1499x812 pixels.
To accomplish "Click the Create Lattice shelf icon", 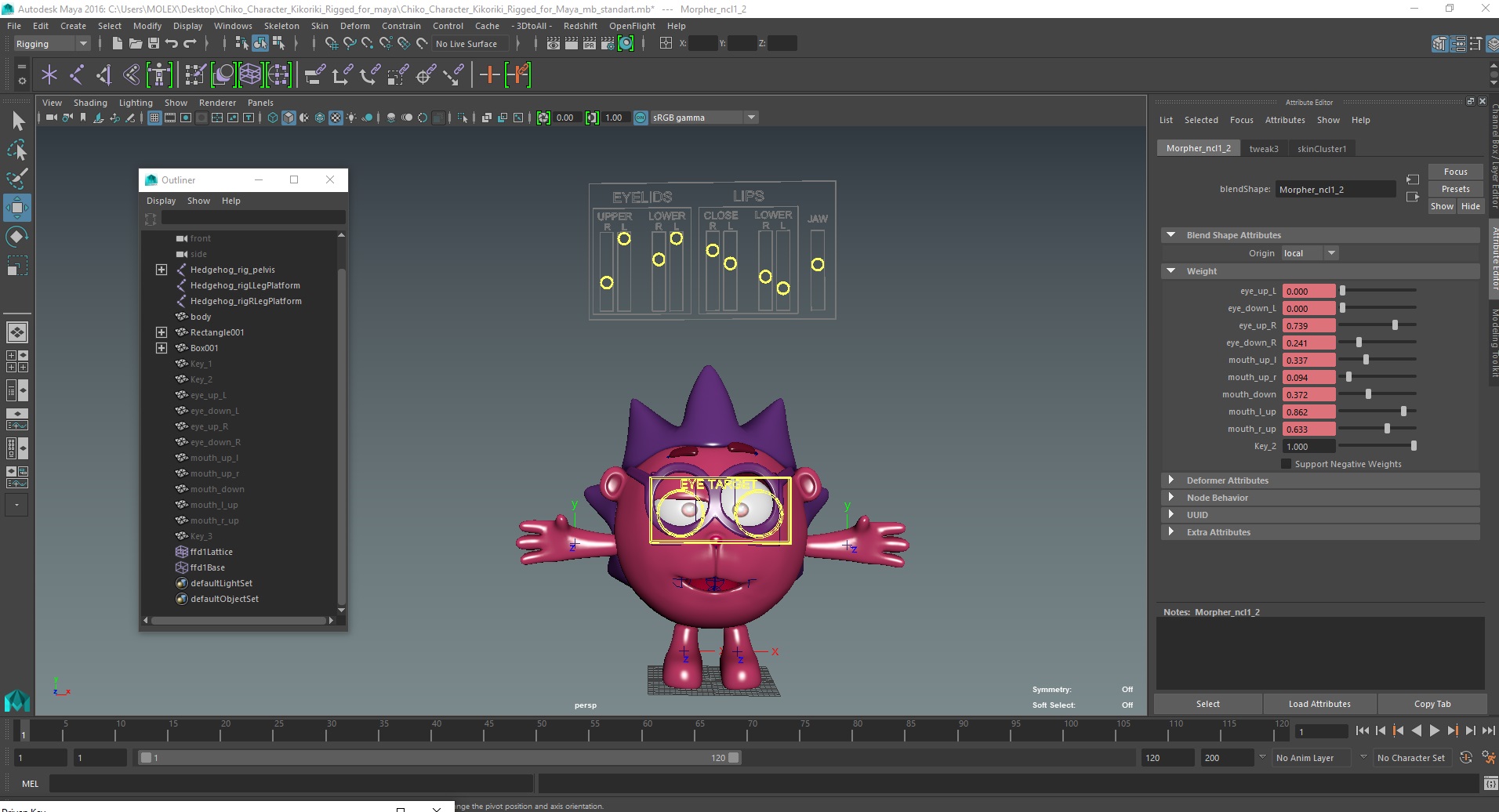I will 250,74.
